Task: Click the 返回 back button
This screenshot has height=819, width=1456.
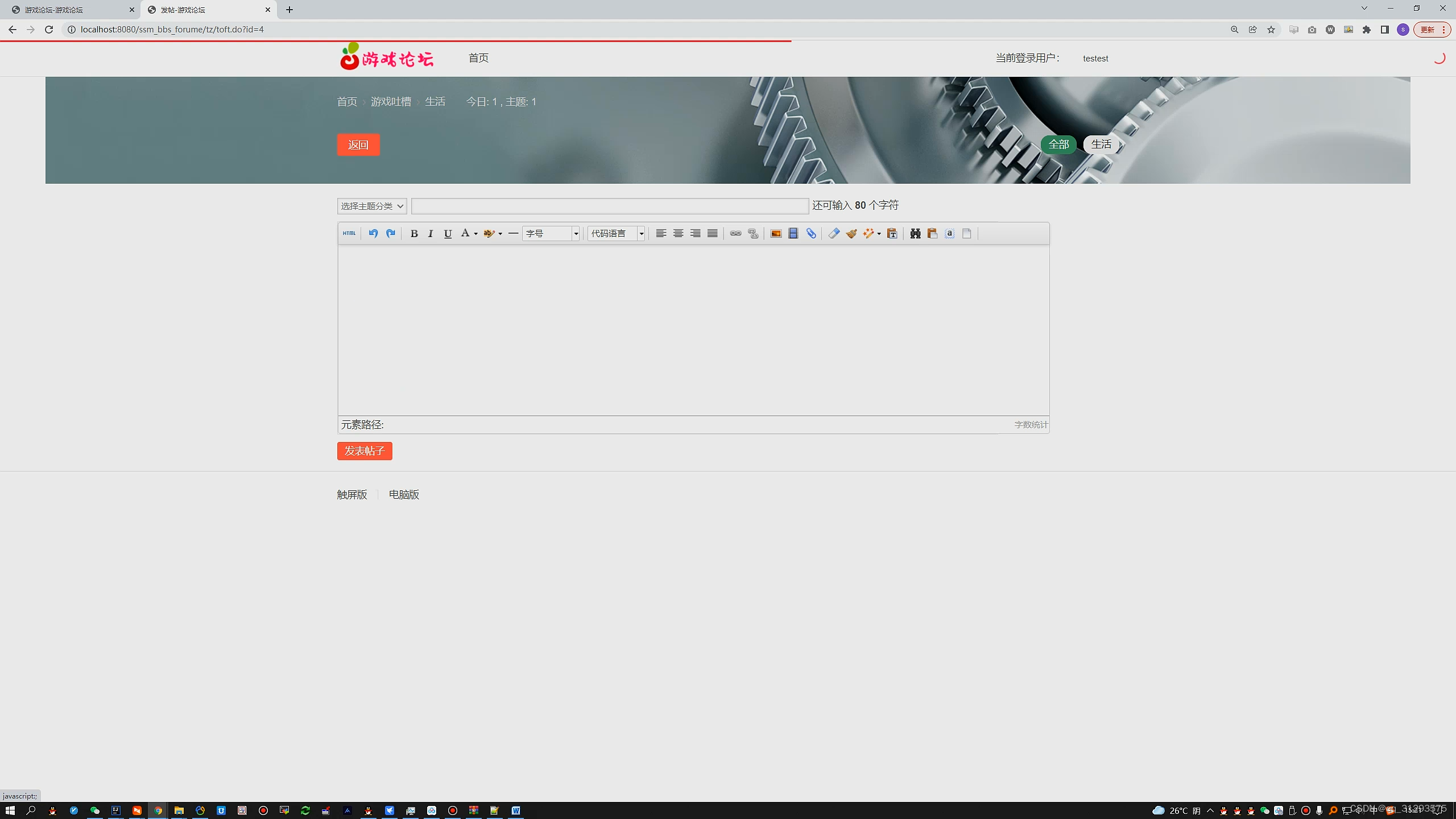Action: (358, 144)
